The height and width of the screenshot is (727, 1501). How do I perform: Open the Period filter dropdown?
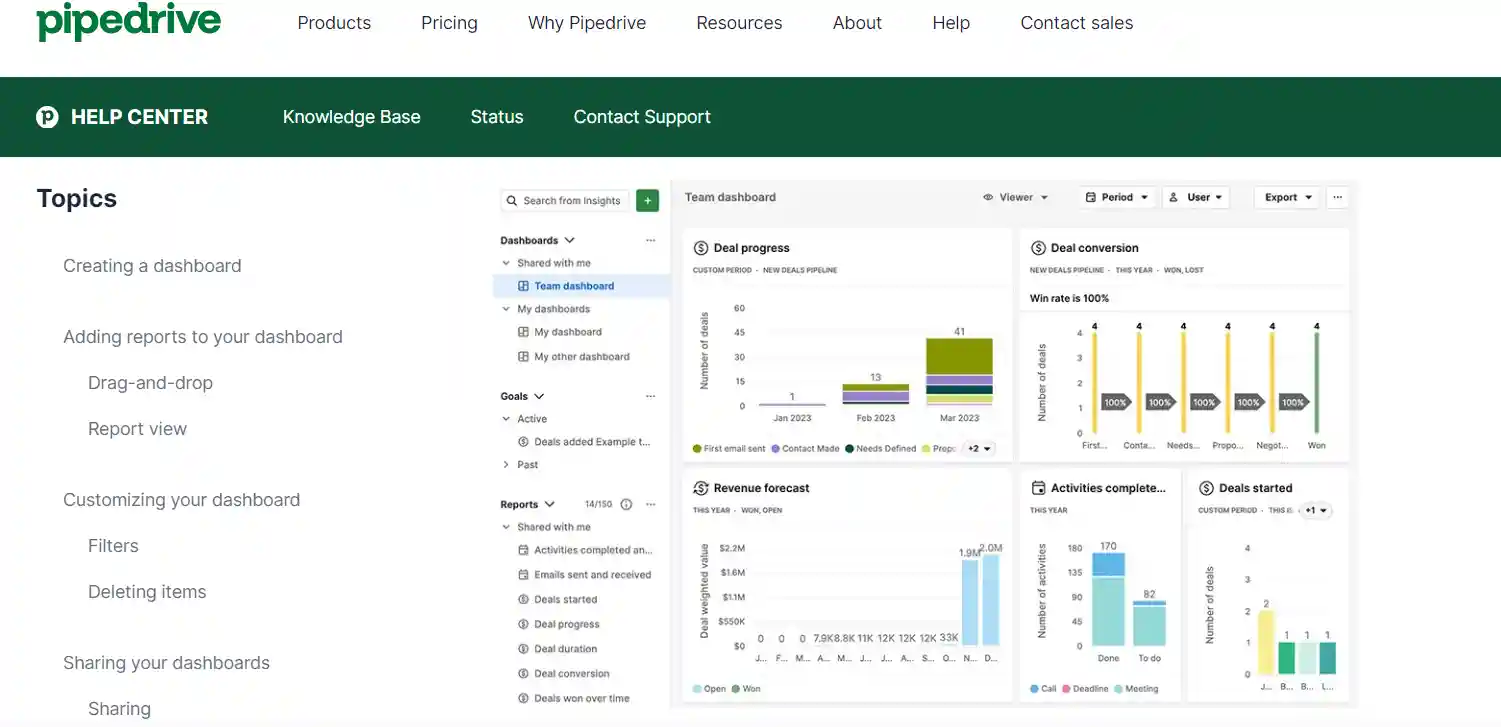1116,198
